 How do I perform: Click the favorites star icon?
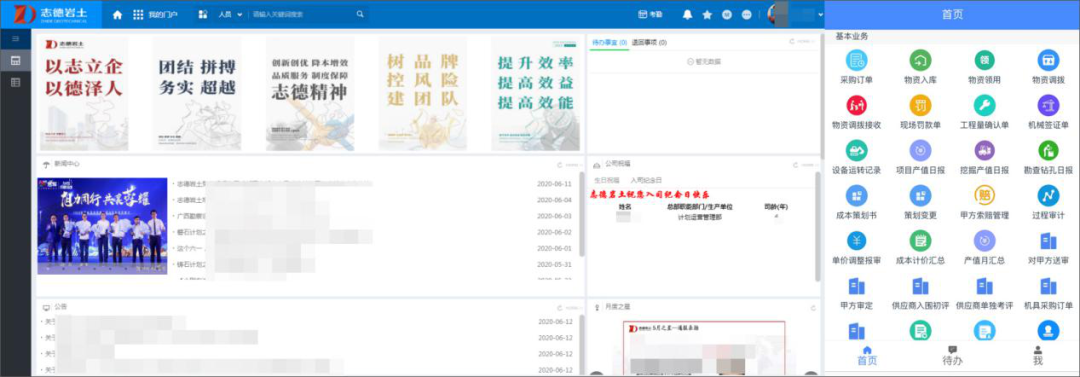[707, 14]
